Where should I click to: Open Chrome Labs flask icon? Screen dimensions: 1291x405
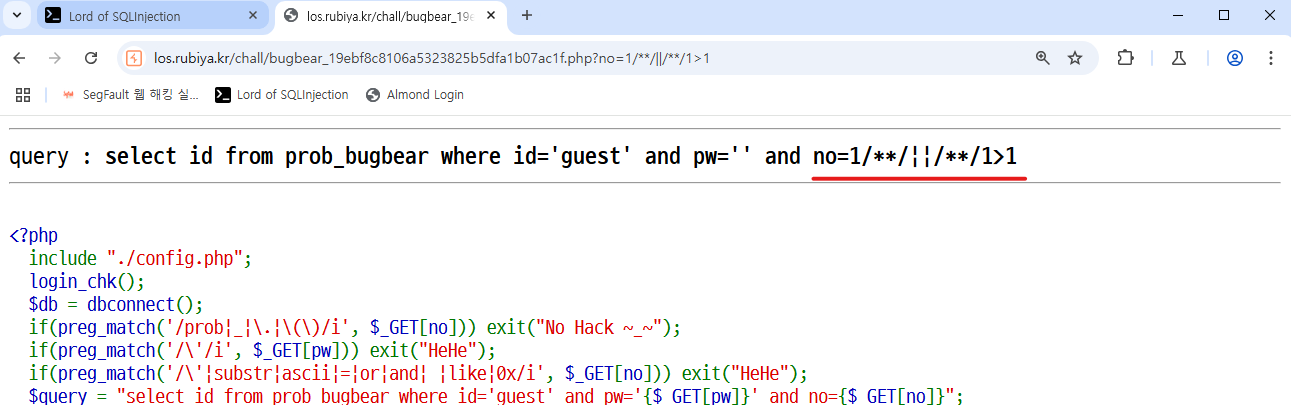pyautogui.click(x=1179, y=58)
